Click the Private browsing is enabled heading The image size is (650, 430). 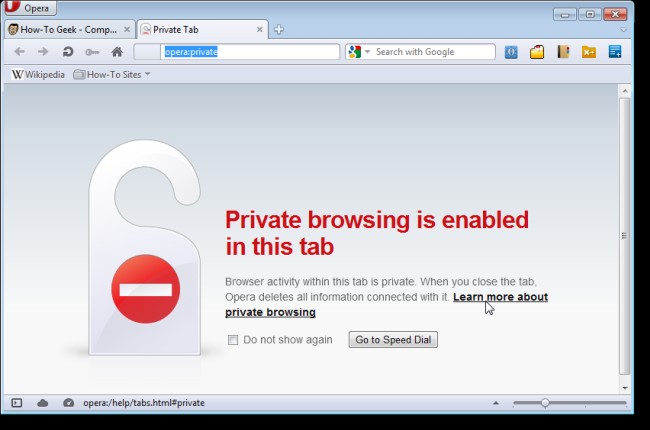point(377,233)
